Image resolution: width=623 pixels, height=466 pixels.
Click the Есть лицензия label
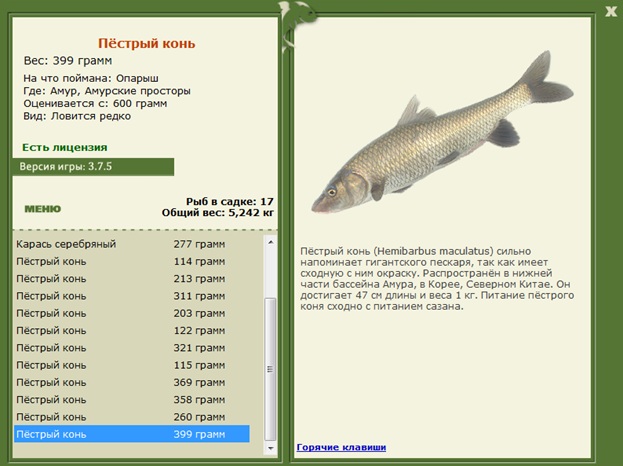(x=65, y=147)
